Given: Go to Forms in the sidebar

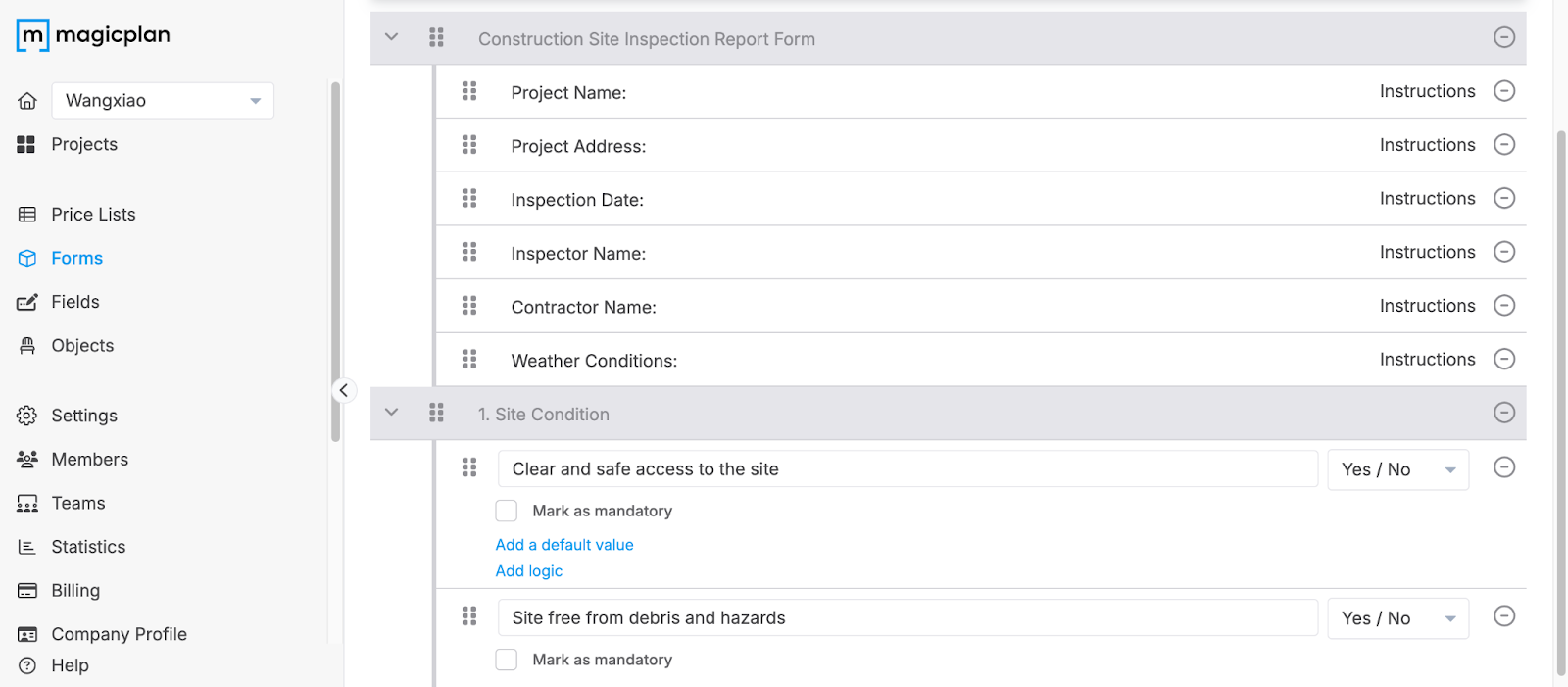Looking at the screenshot, I should pyautogui.click(x=76, y=258).
